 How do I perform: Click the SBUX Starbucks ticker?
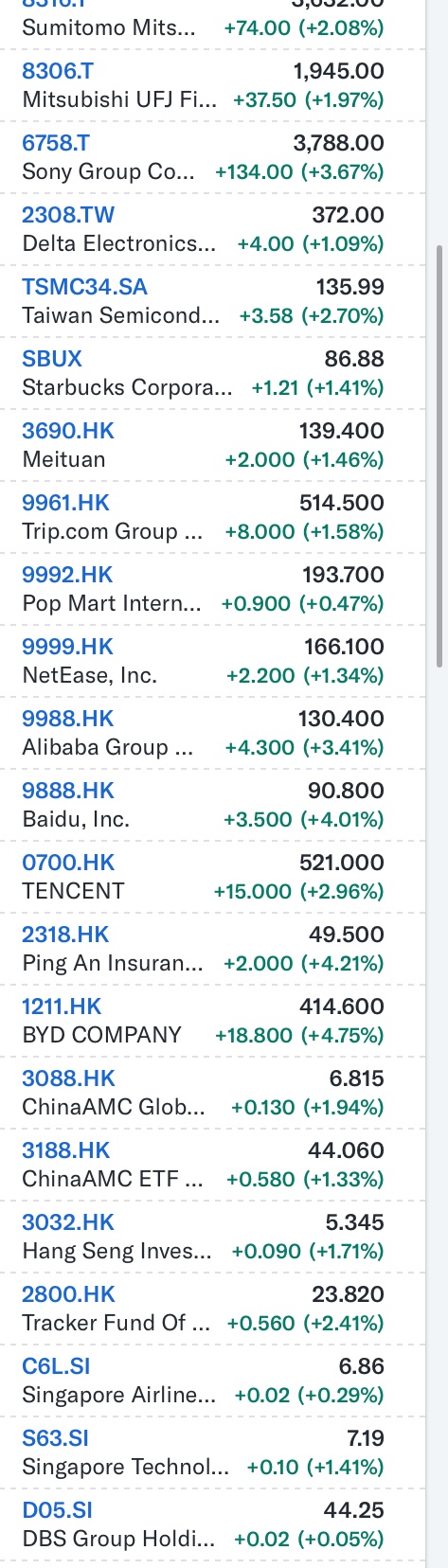pyautogui.click(x=52, y=359)
